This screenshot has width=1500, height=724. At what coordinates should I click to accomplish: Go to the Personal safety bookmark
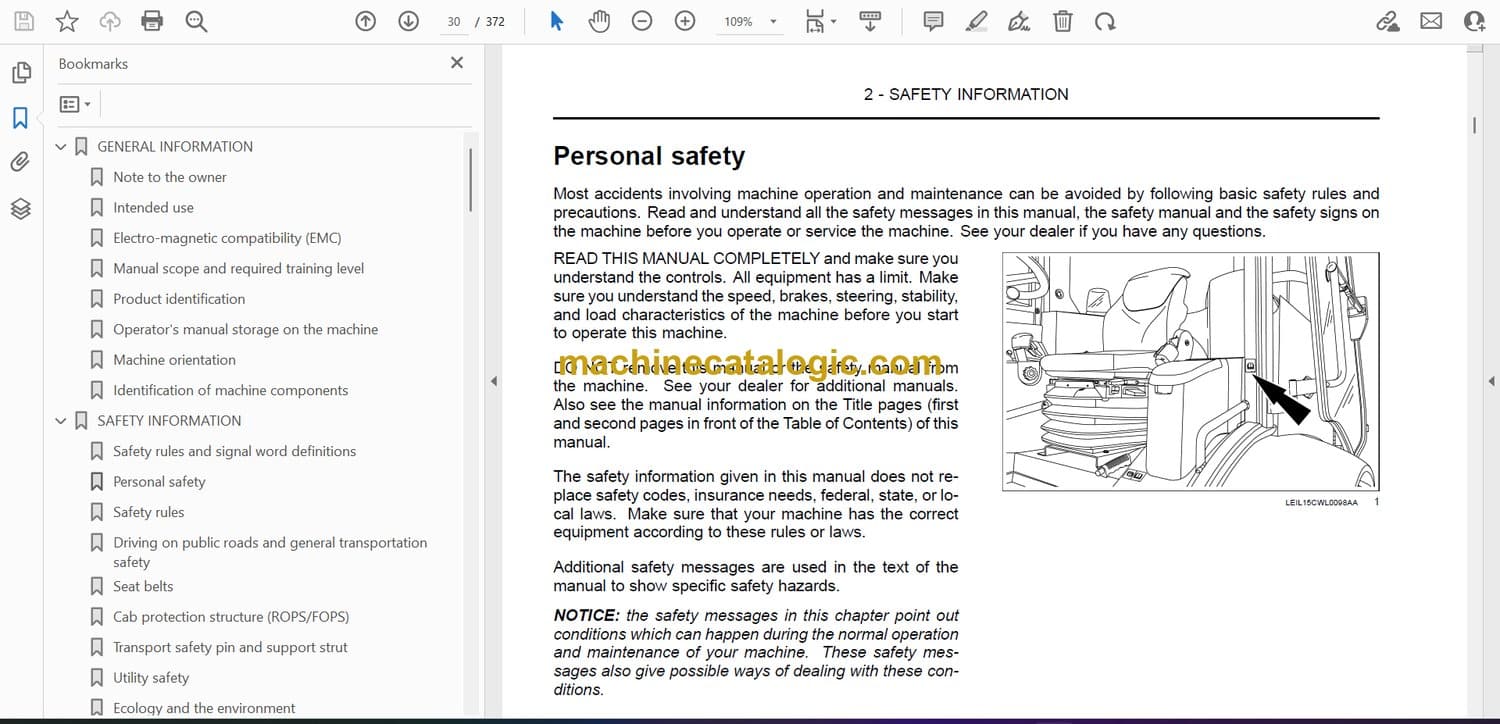click(x=159, y=482)
